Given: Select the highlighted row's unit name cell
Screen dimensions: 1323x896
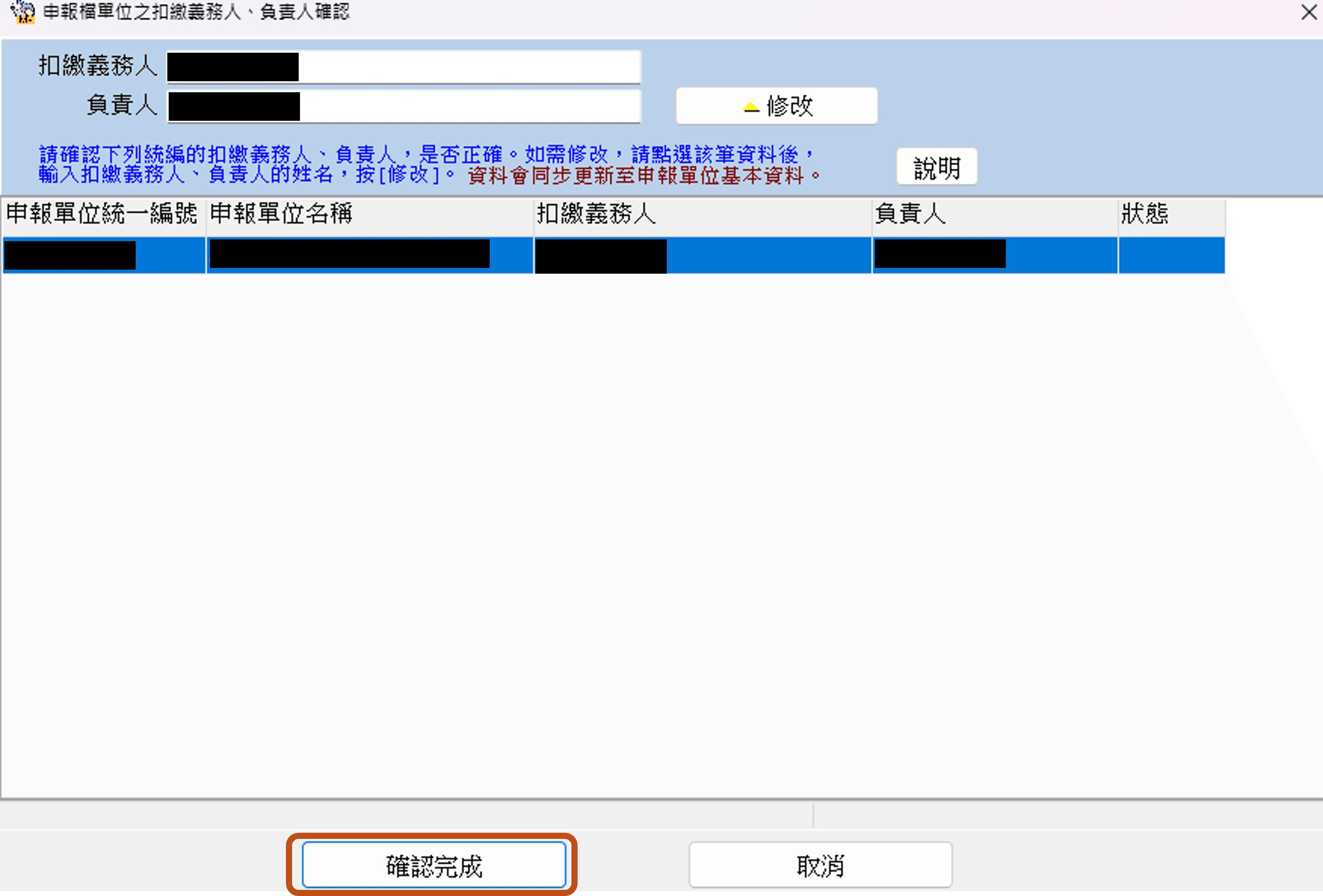Looking at the screenshot, I should click(369, 255).
